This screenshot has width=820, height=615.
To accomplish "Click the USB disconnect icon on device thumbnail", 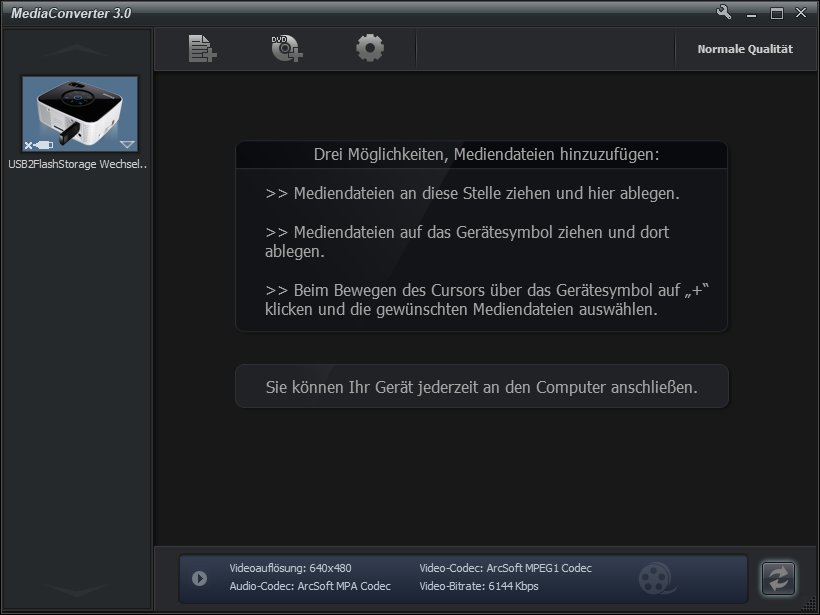I will [39, 145].
